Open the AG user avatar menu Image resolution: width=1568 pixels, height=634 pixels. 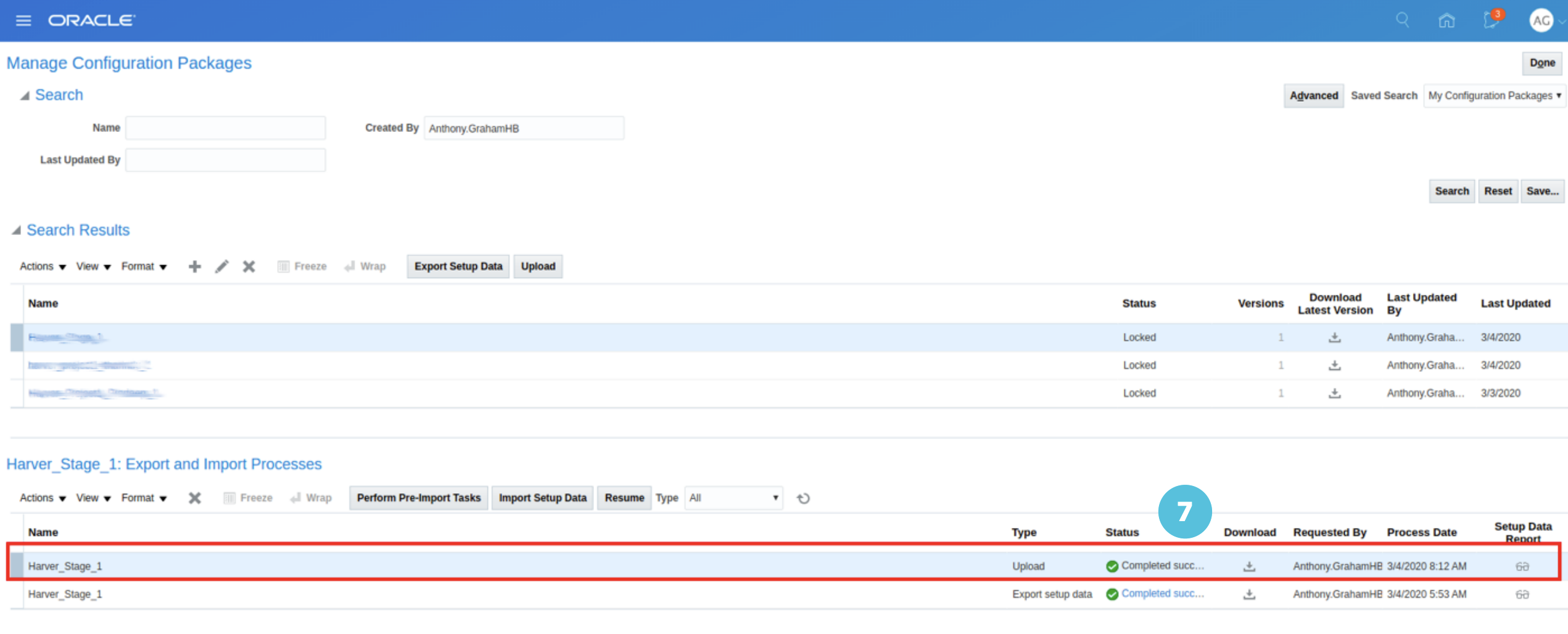pos(1541,20)
